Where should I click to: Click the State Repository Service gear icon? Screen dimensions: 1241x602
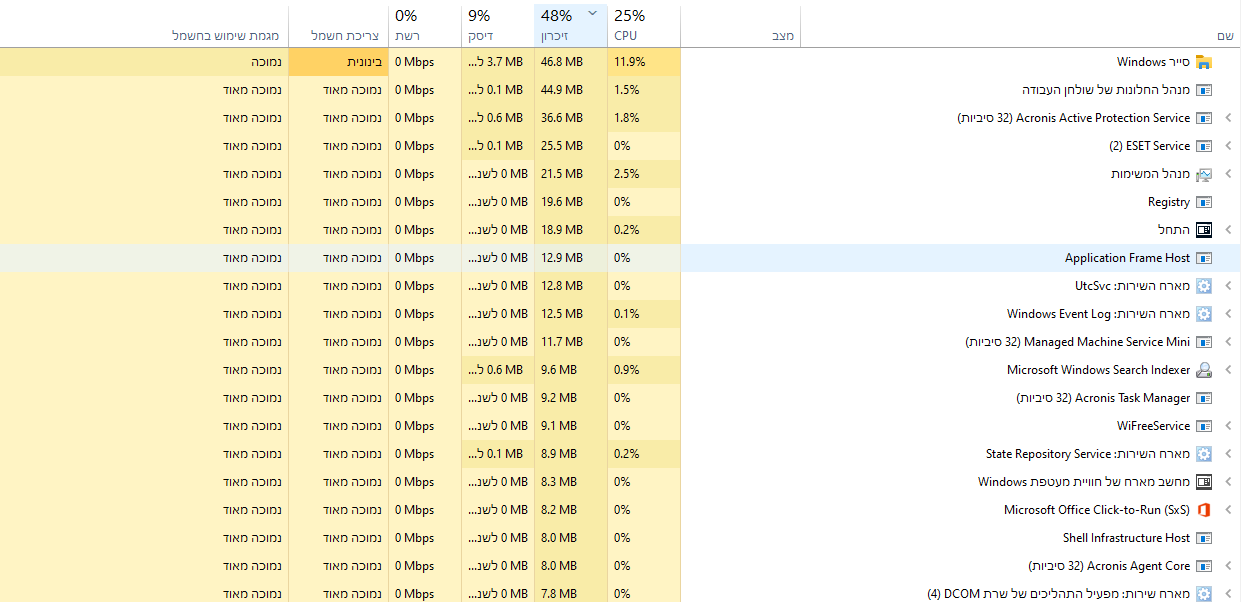(x=1204, y=454)
